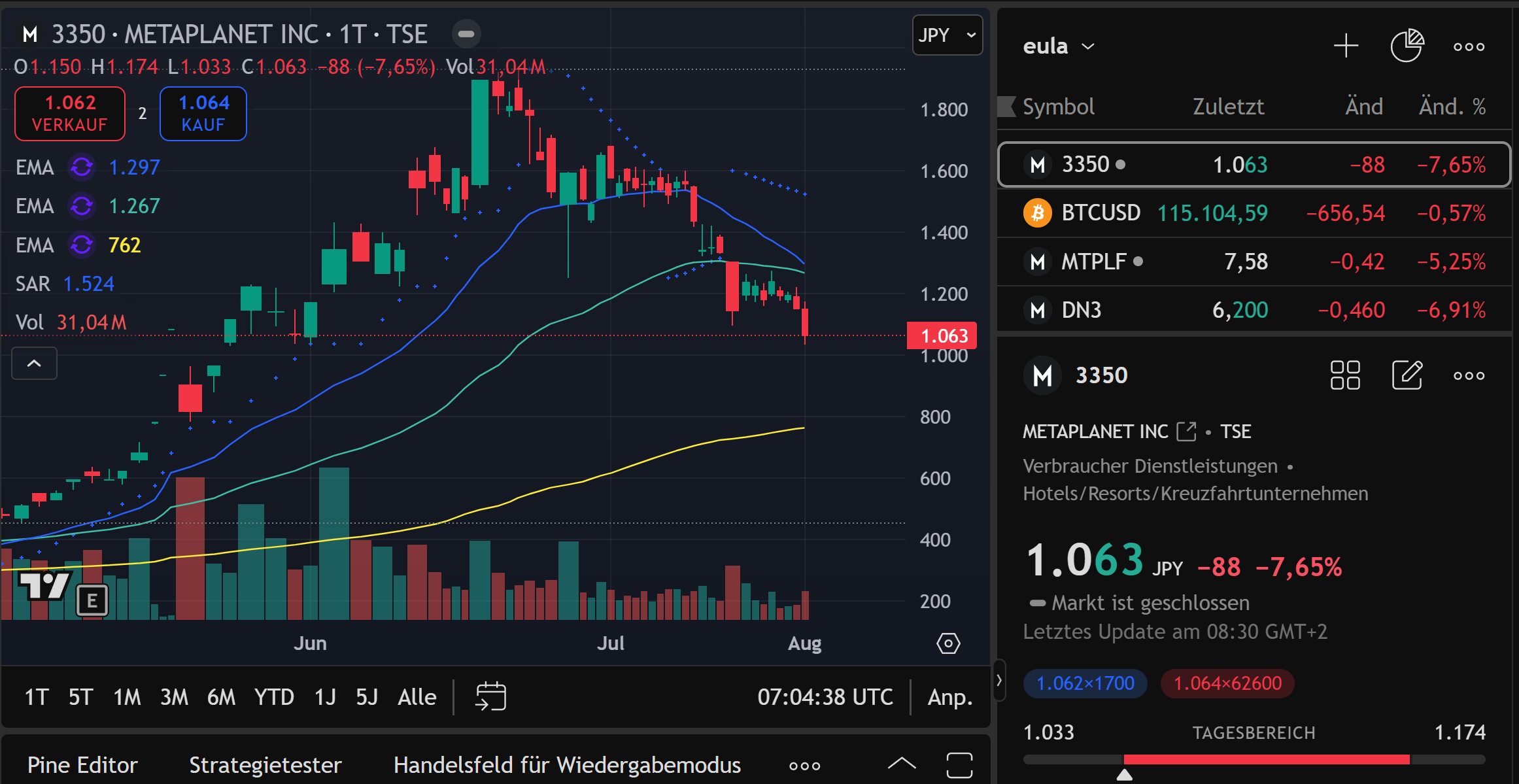Open the watchlist pie chart view icon
Screen dimensions: 1519x784
1407,46
